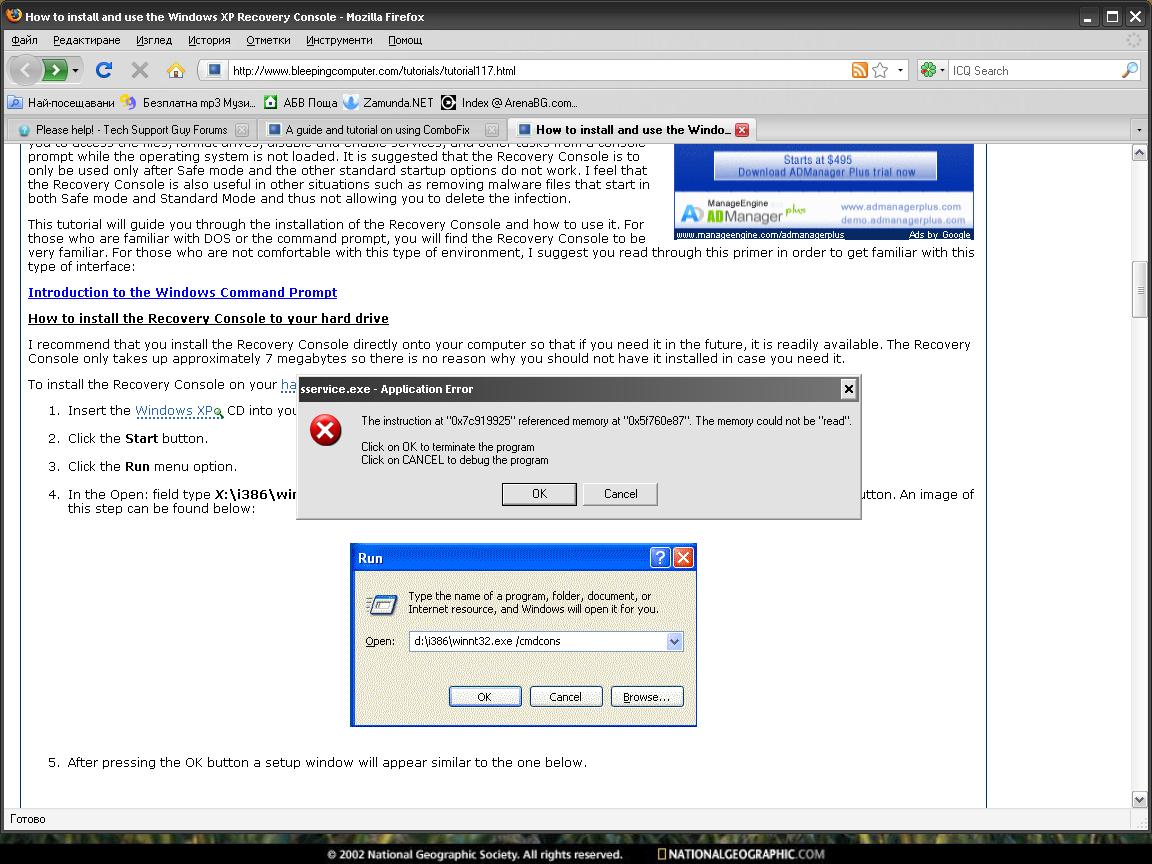
Task: Open the Отметки menu
Action: [268, 40]
